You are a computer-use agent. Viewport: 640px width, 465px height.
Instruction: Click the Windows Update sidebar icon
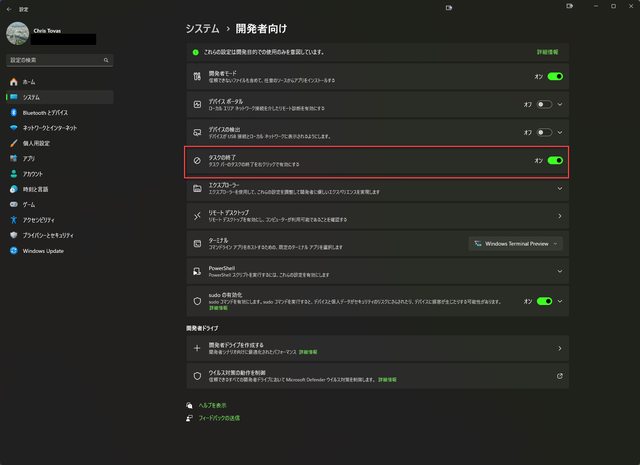[12, 251]
